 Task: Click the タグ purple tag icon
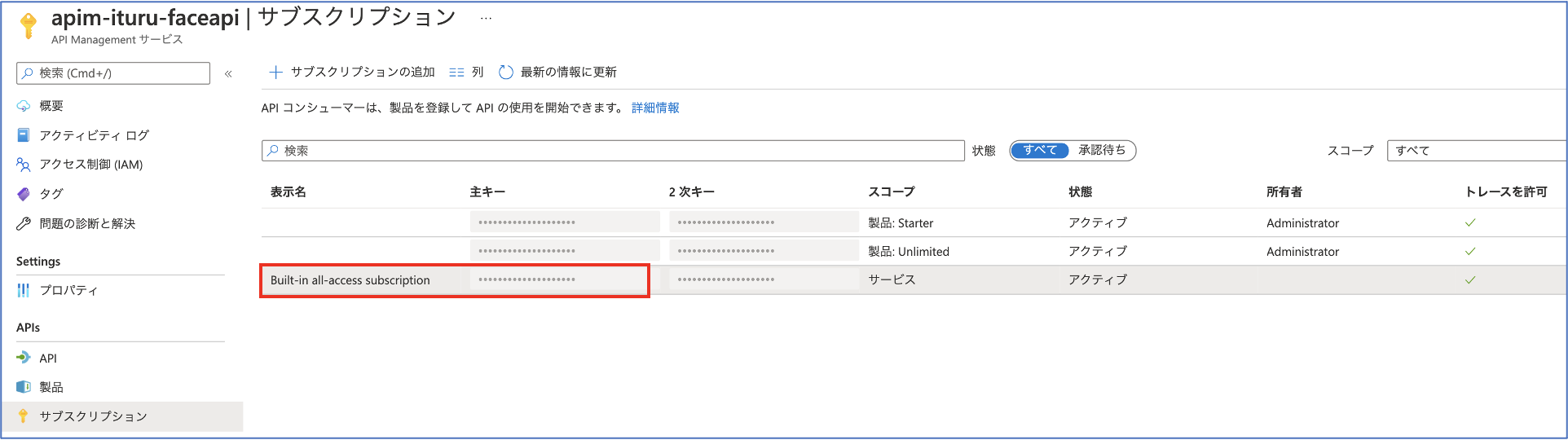click(24, 194)
